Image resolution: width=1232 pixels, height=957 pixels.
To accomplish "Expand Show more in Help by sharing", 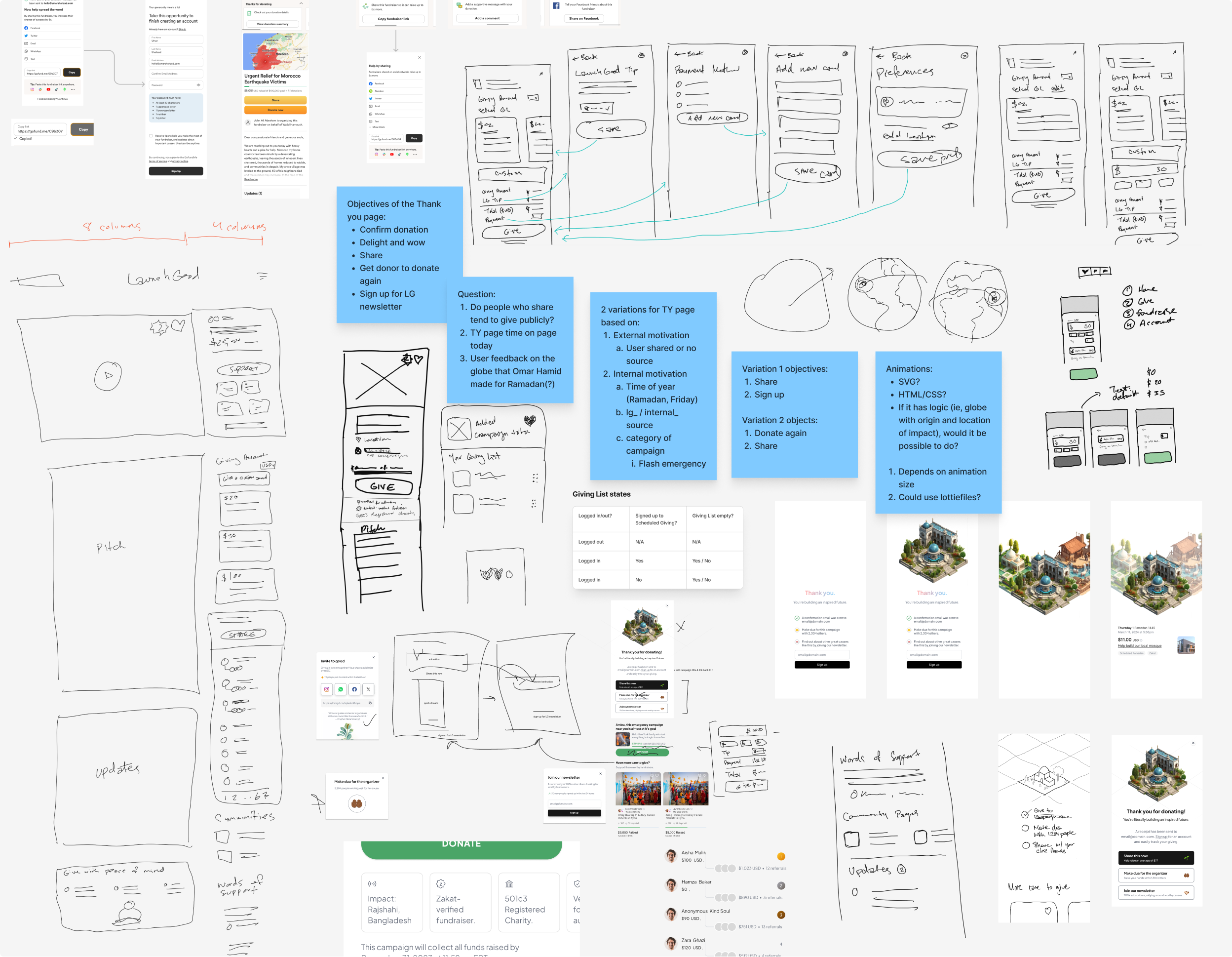I will pyautogui.click(x=378, y=127).
